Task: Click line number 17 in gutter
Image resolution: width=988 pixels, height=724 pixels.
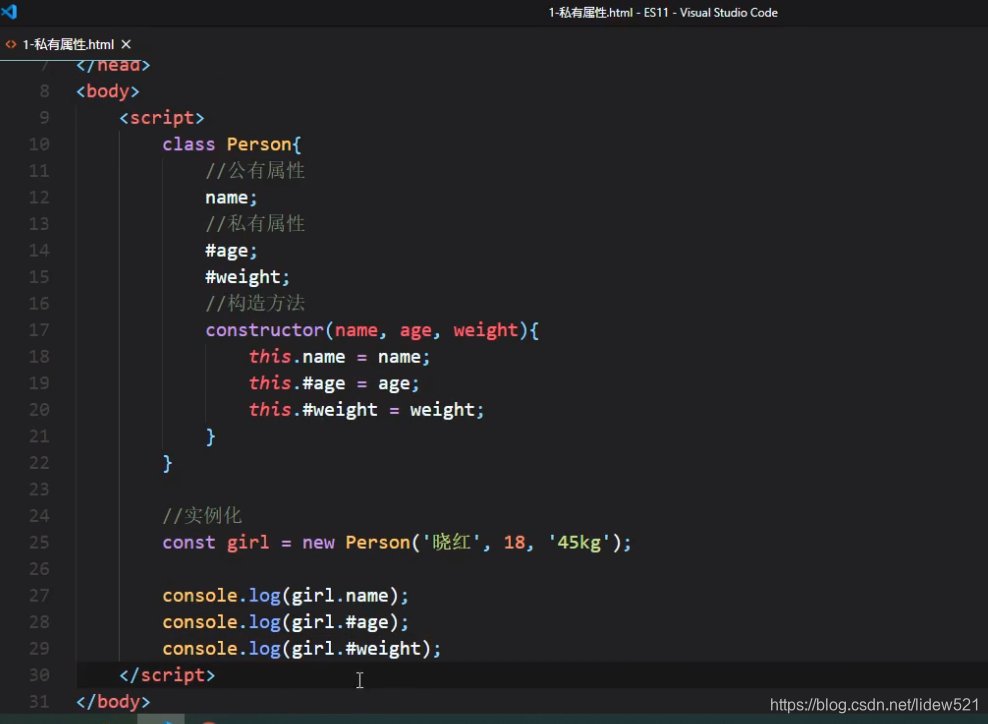Action: coord(39,330)
